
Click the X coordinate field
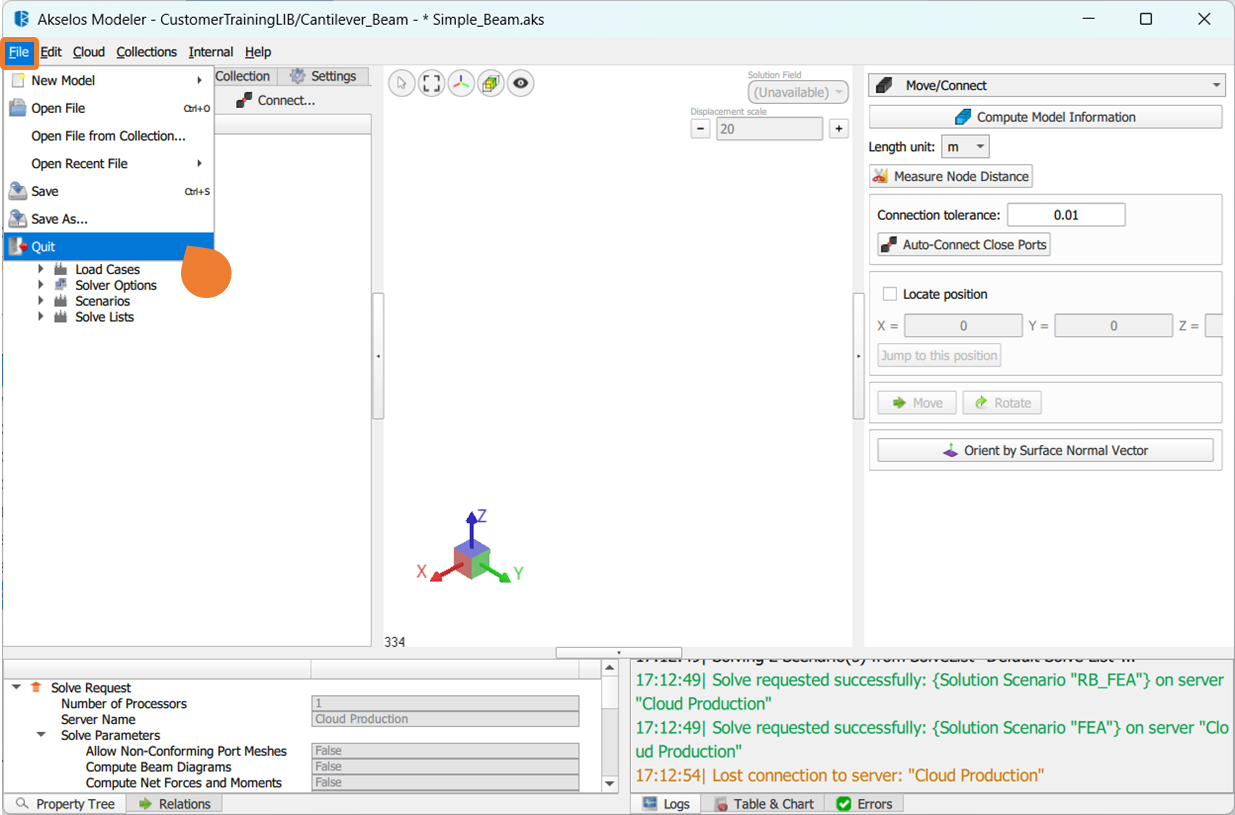(x=963, y=326)
